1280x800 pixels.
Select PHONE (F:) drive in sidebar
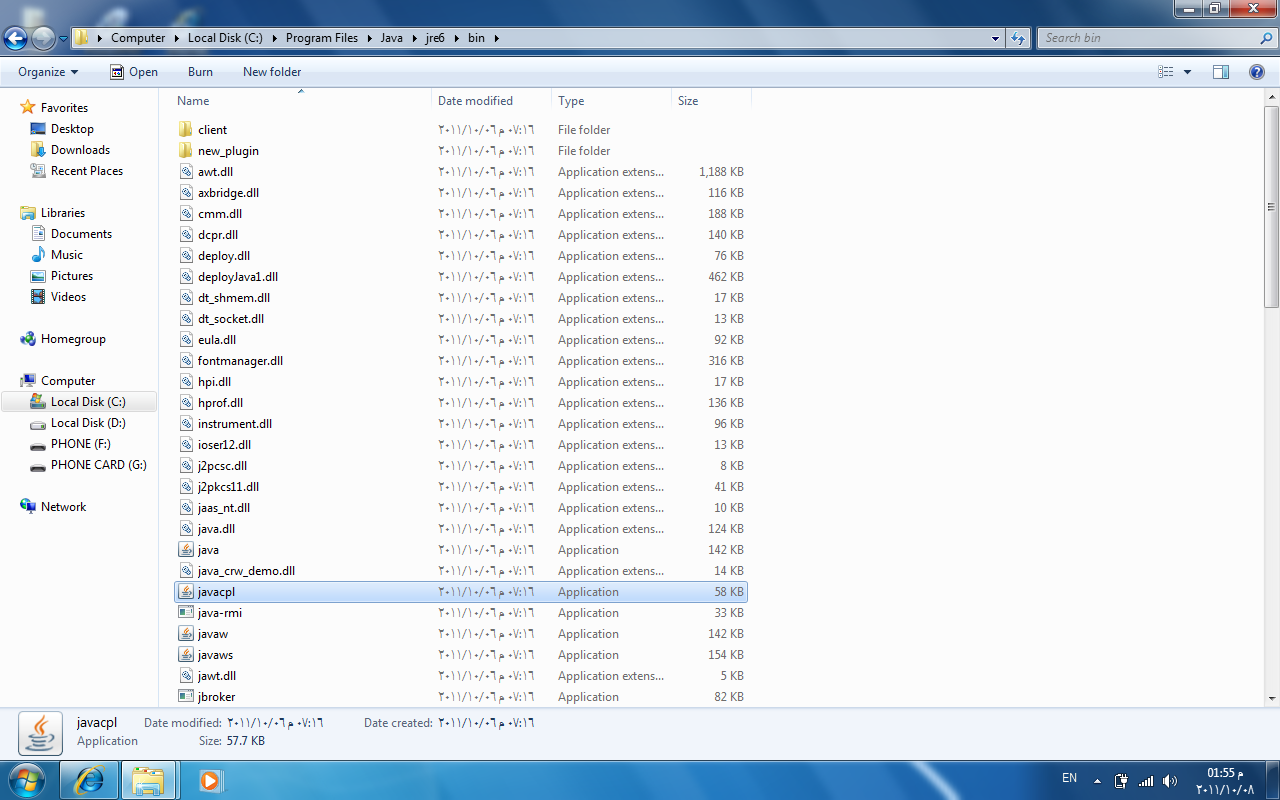pos(80,444)
